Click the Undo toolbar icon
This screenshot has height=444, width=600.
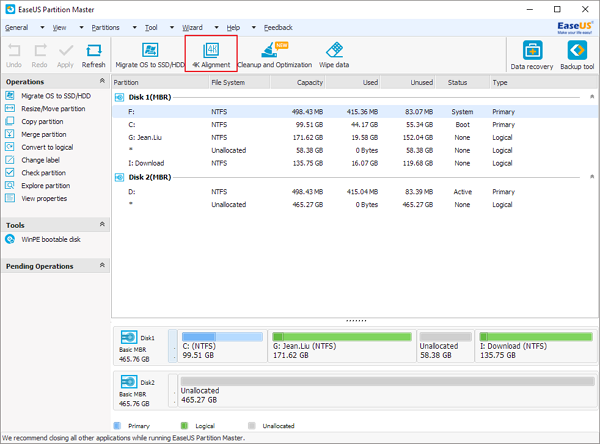[14, 56]
